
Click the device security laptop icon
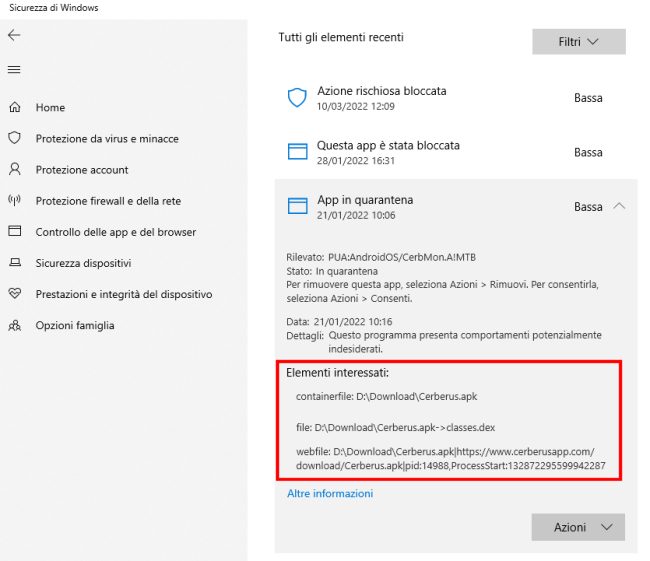click(x=14, y=263)
